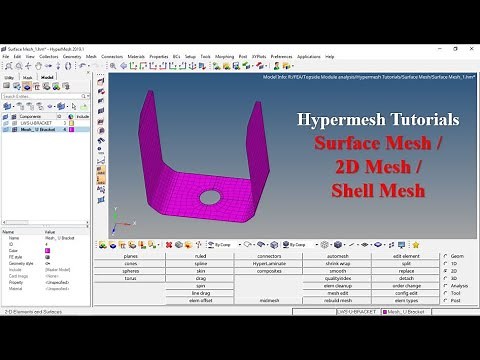Open the automesh panel

tap(337, 256)
